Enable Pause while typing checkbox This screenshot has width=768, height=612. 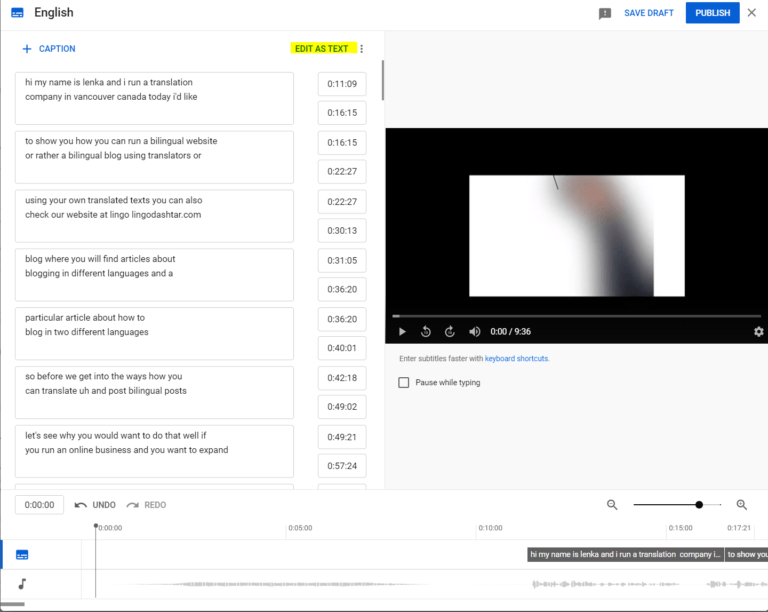click(x=404, y=382)
